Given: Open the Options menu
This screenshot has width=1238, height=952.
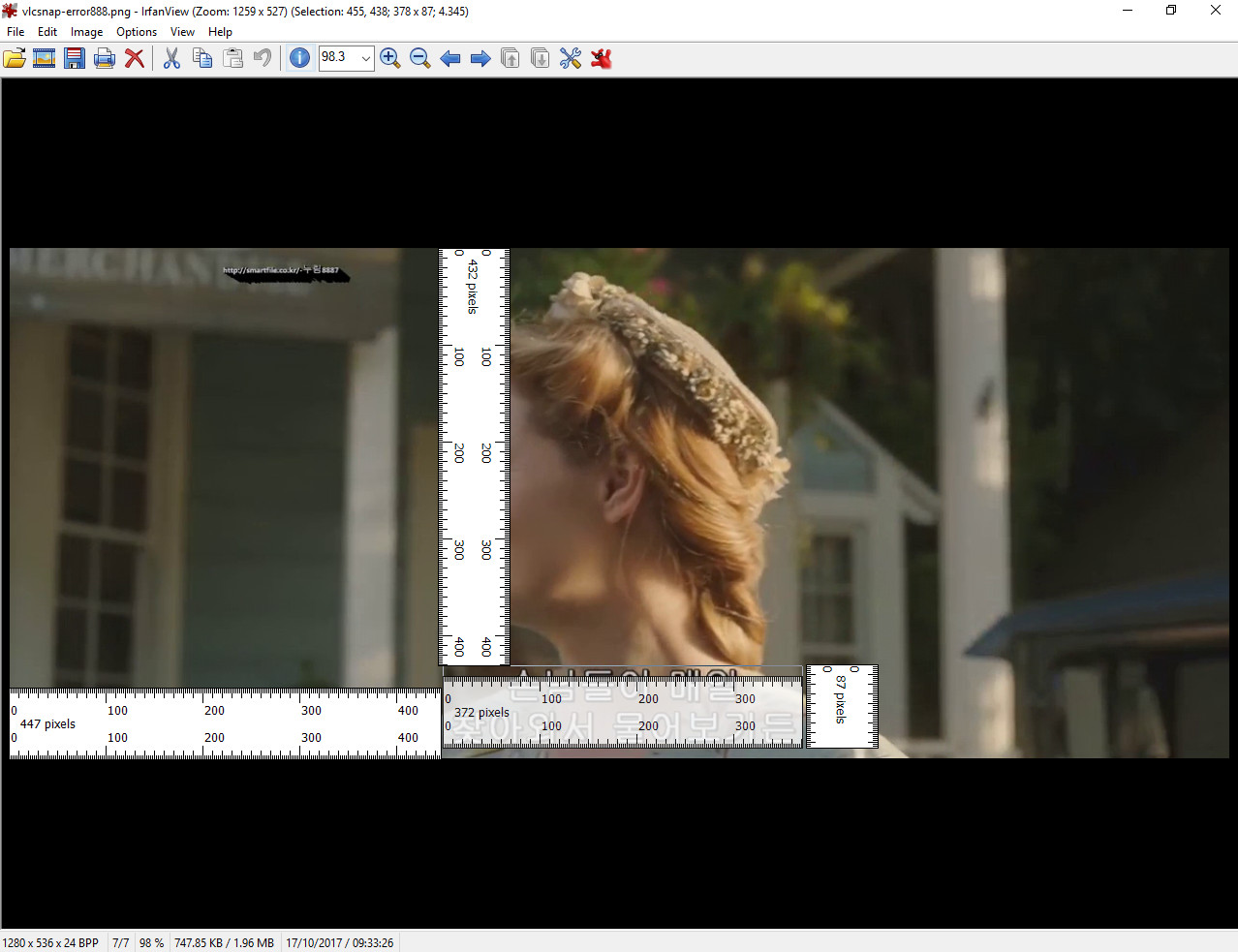Looking at the screenshot, I should (137, 32).
